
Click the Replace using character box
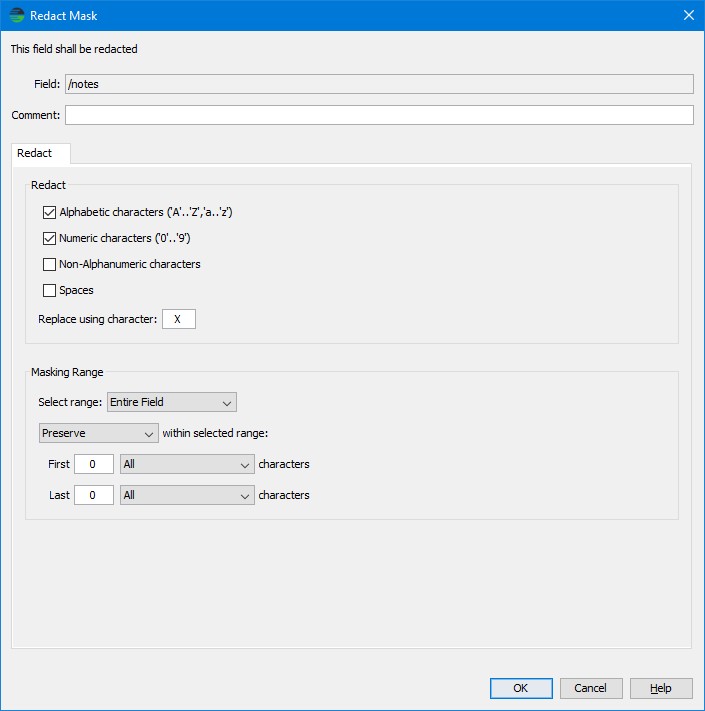[x=179, y=319]
